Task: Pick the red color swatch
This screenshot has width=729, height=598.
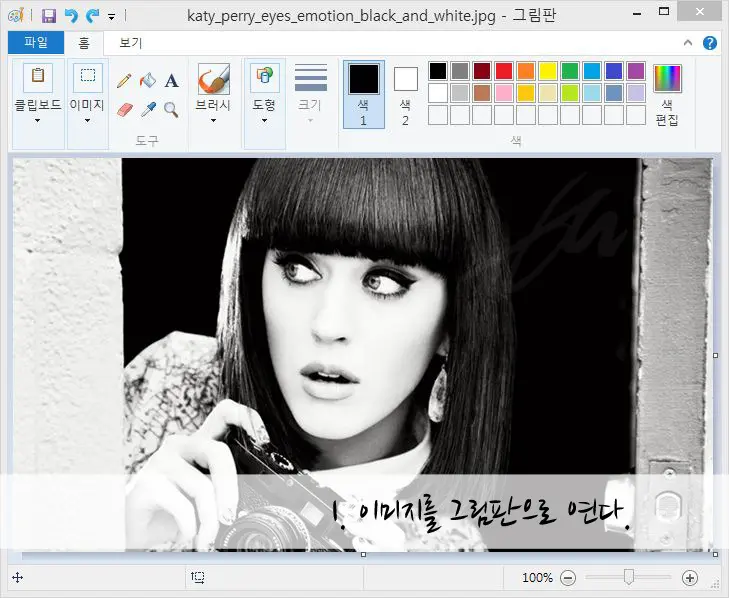Action: pos(504,71)
